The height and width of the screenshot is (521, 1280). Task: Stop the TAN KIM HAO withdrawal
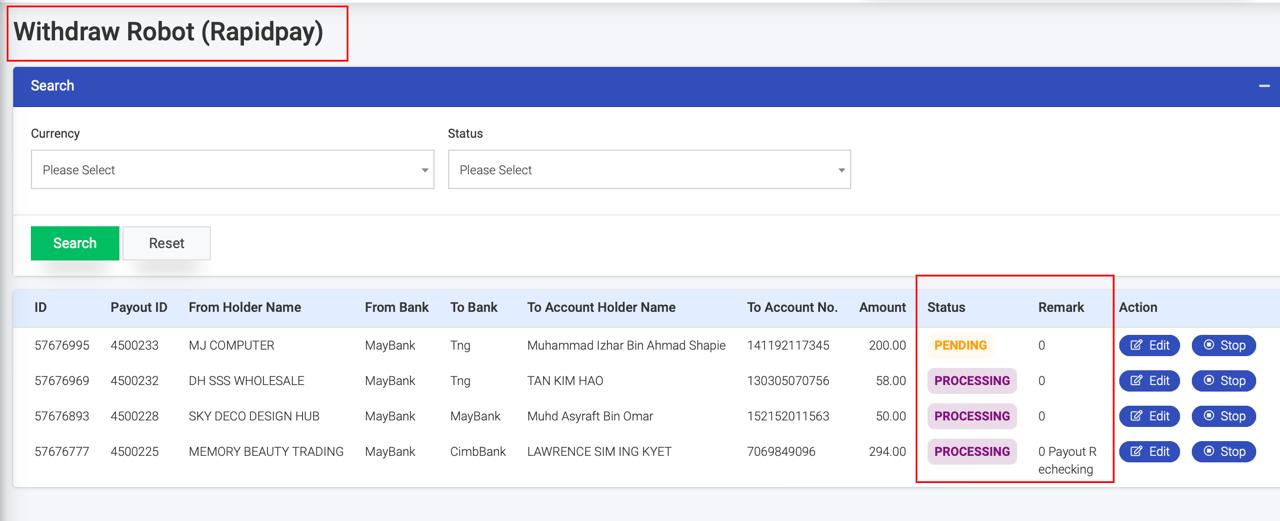(1223, 381)
